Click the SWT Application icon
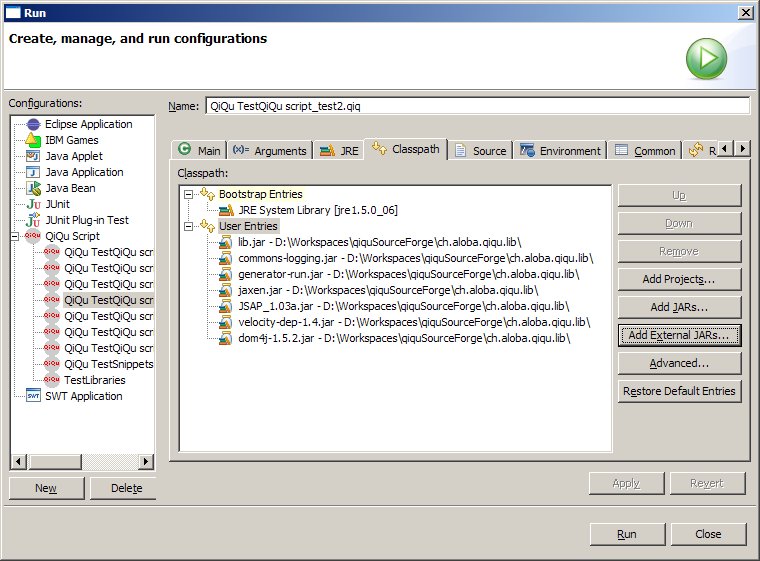This screenshot has height=561, width=760. point(33,396)
